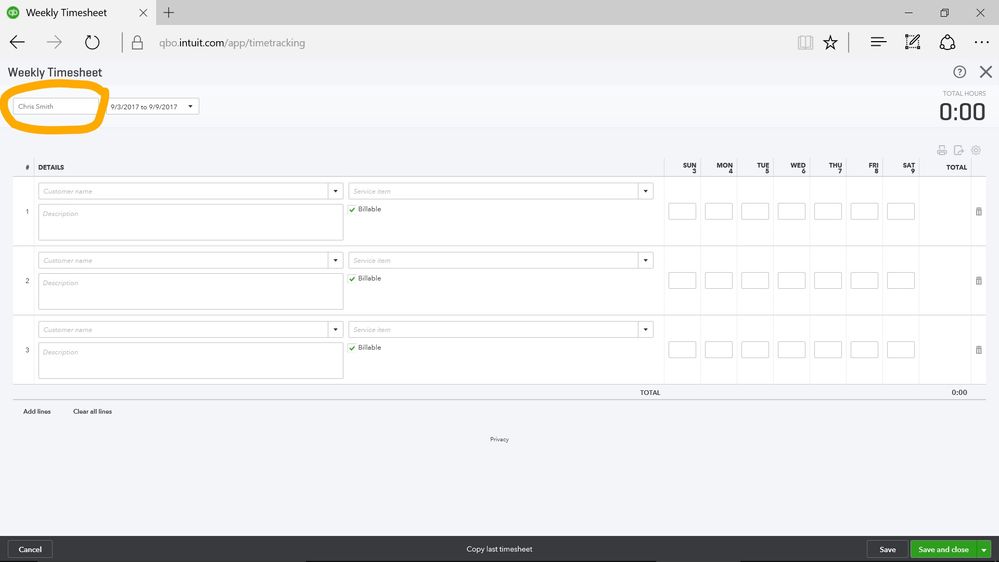Open the Chris Smith name selector

(56, 106)
